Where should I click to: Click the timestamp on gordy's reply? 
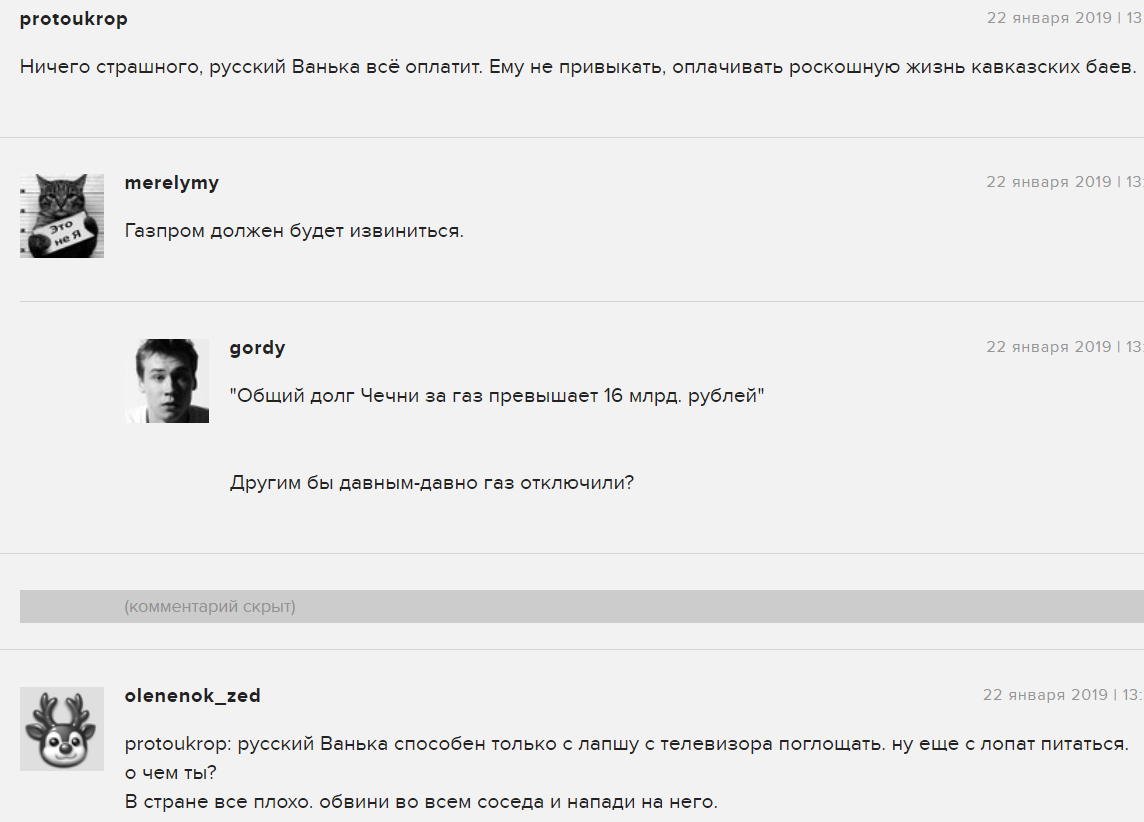[1064, 346]
